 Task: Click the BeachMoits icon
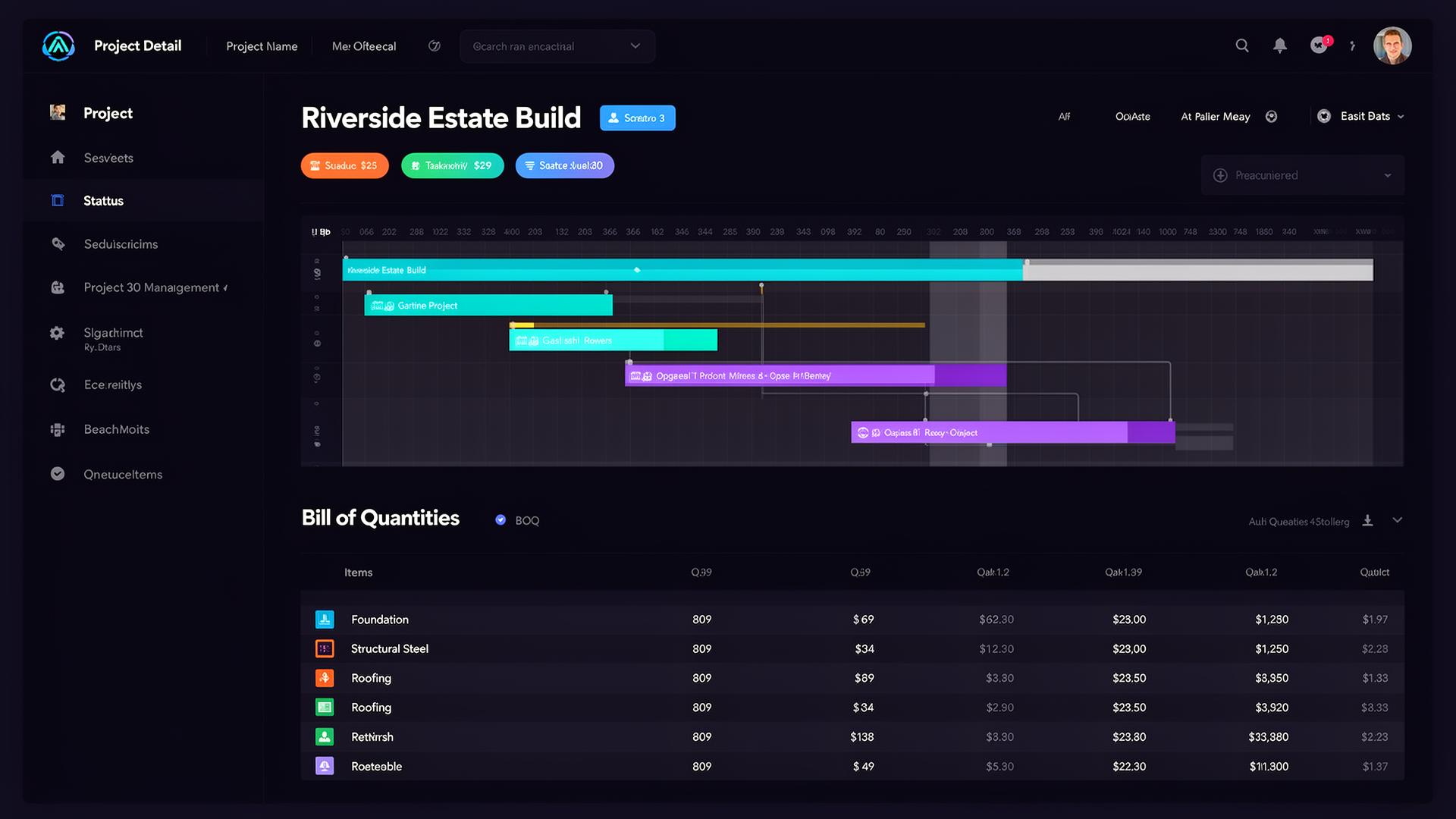(x=58, y=430)
